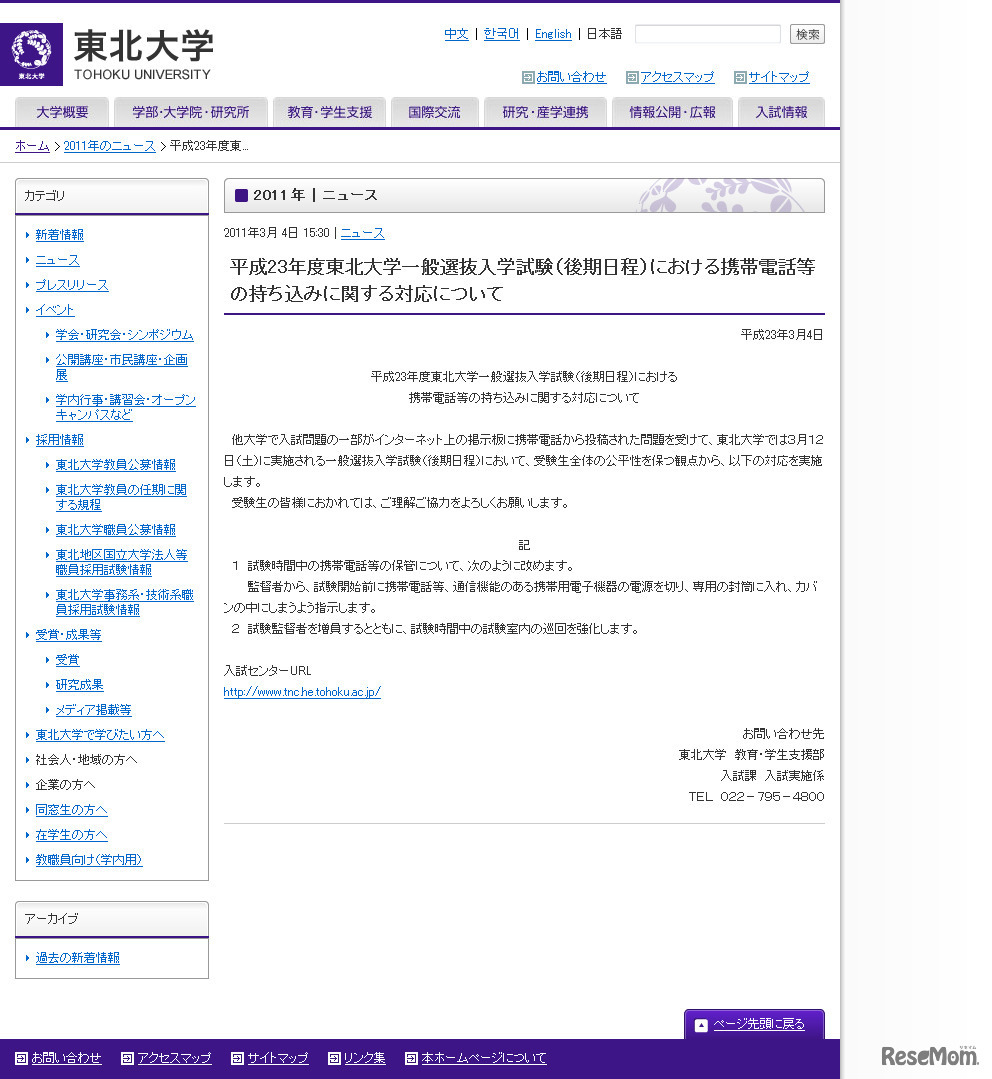Open the 入試センター URL link
Viewport: 992px width, 1079px height.
302,692
